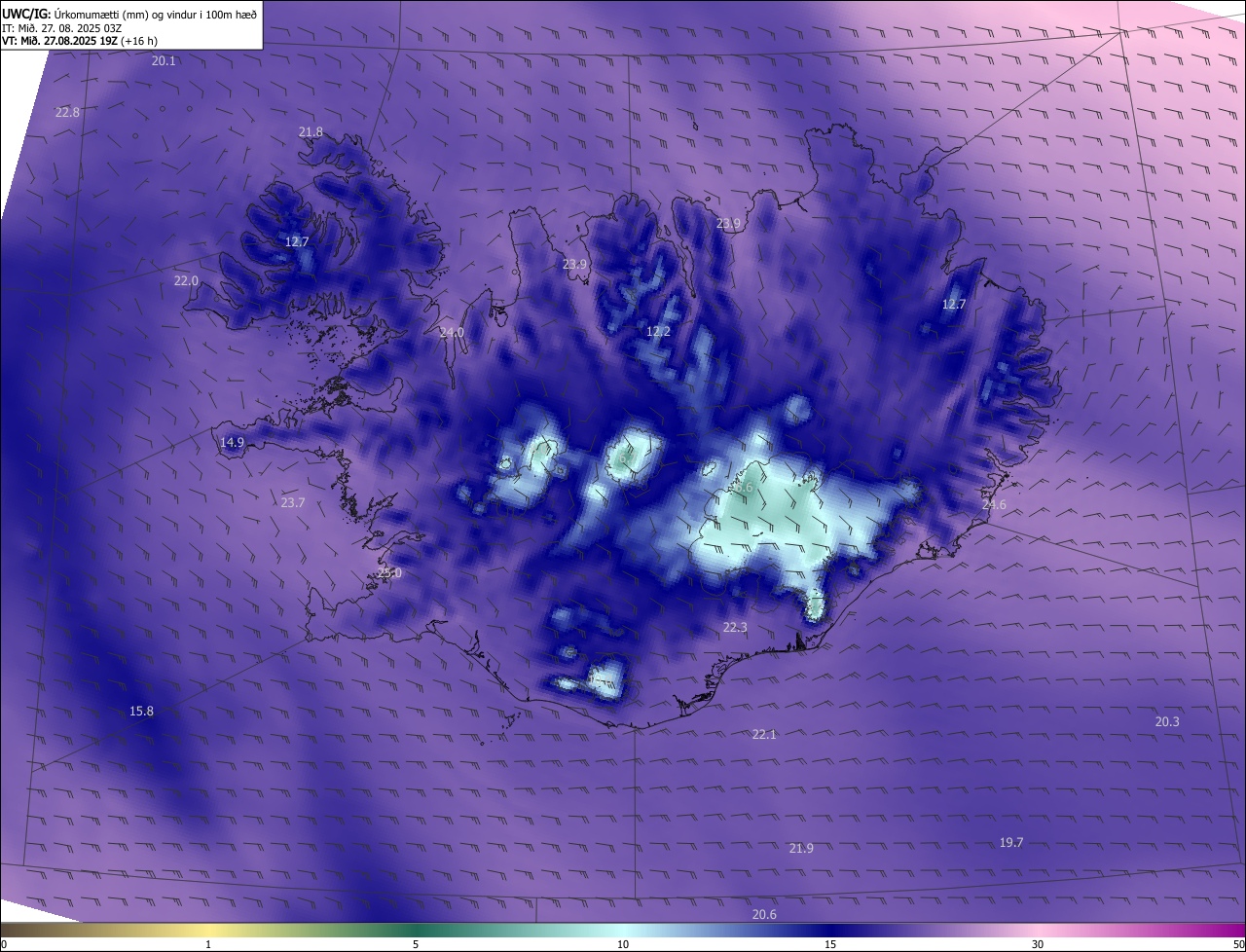The height and width of the screenshot is (952, 1246).
Task: Click the color scale tick label 30
Action: [1038, 944]
